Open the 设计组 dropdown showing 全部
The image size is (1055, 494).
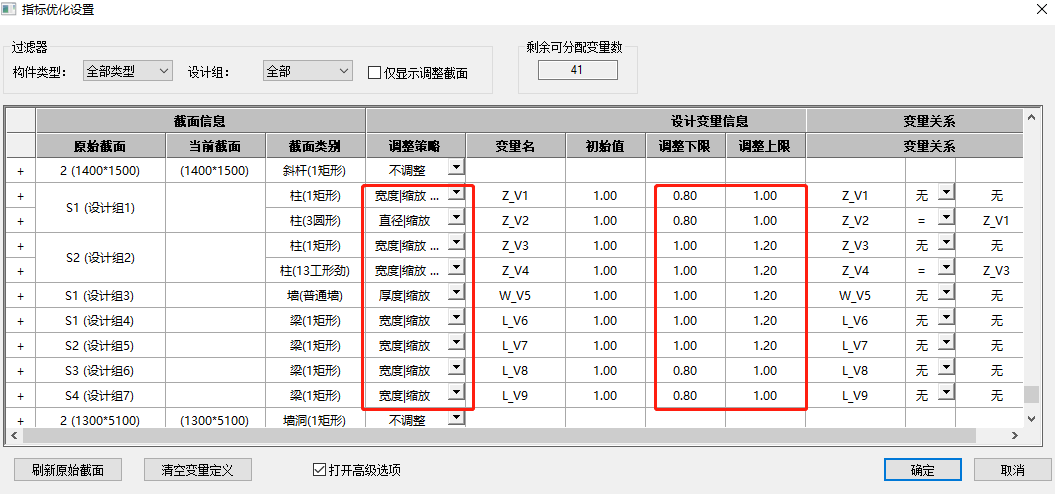pos(308,72)
